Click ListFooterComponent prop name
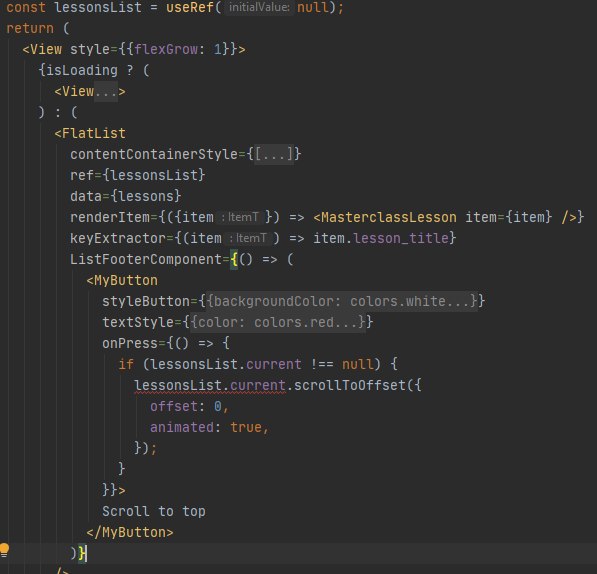Image resolution: width=597 pixels, height=574 pixels. click(x=145, y=260)
